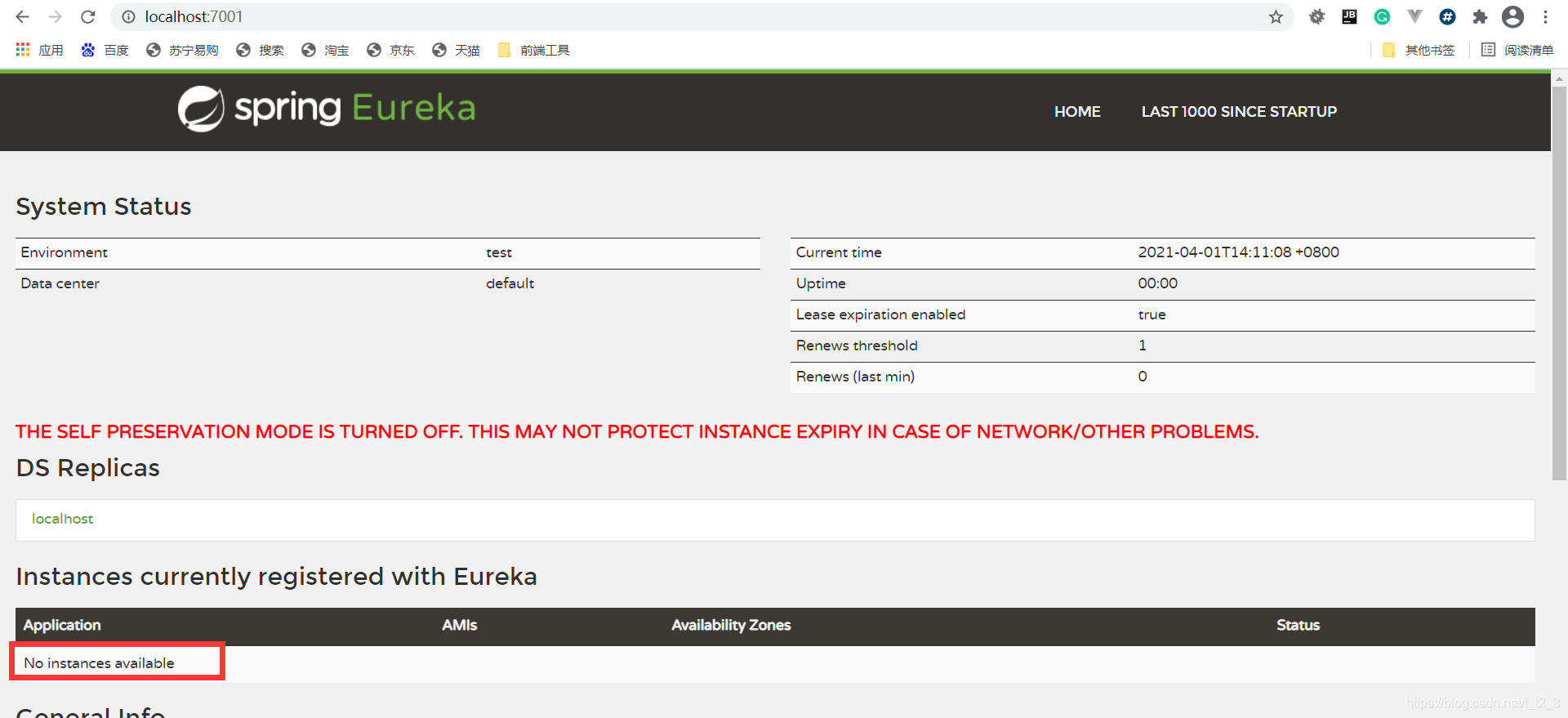Open the 淘宝 bookmark

point(325,50)
